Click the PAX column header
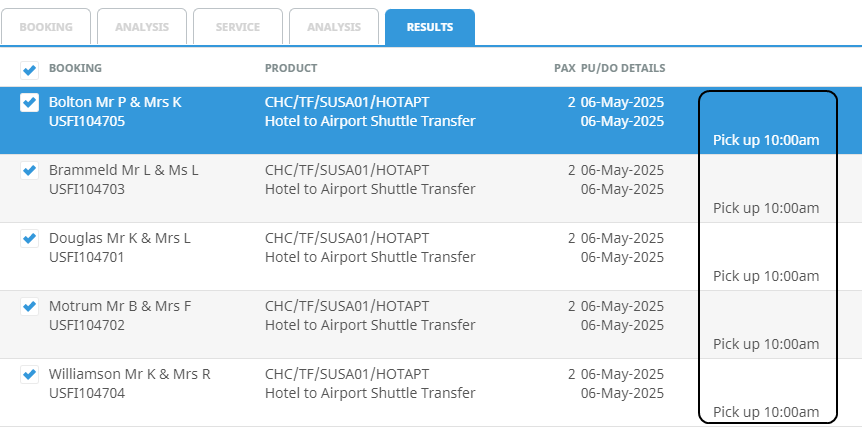This screenshot has width=862, height=427. (564, 68)
